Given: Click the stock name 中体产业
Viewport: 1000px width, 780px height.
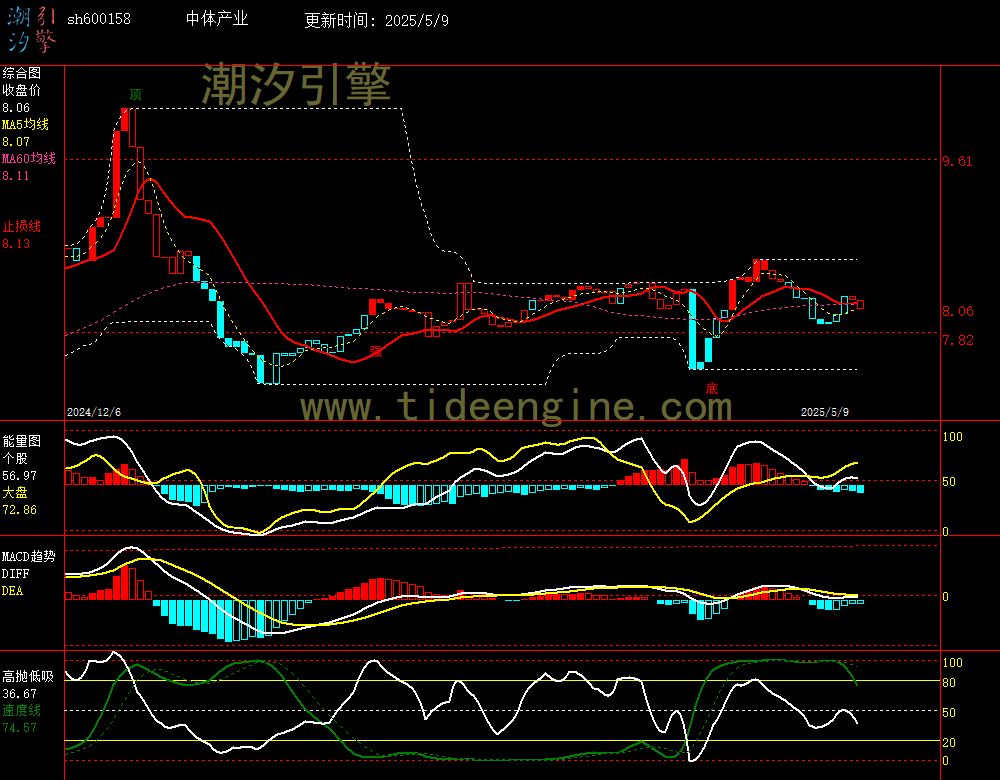Looking at the screenshot, I should pyautogui.click(x=217, y=19).
